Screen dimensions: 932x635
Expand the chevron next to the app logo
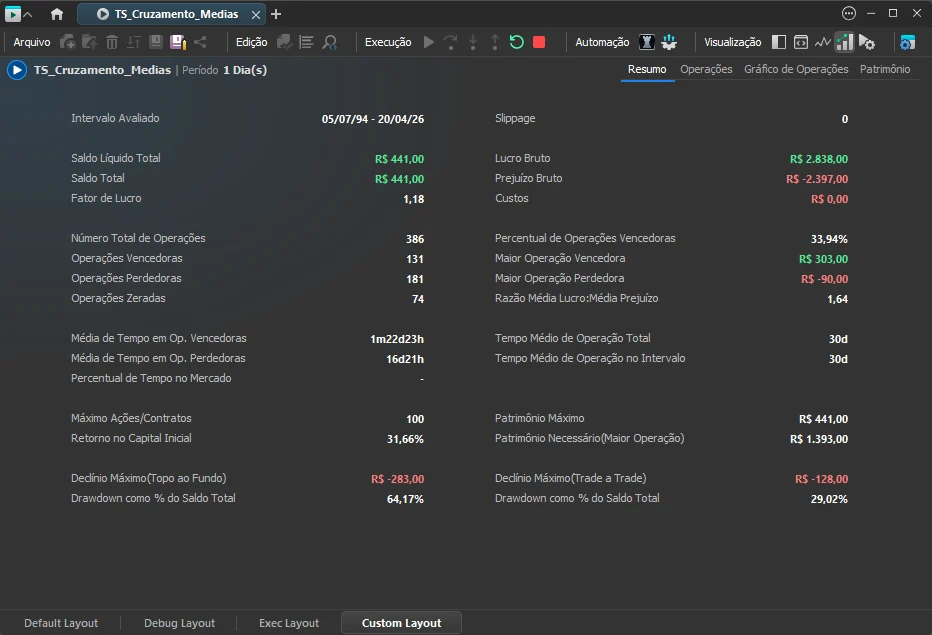pos(27,14)
